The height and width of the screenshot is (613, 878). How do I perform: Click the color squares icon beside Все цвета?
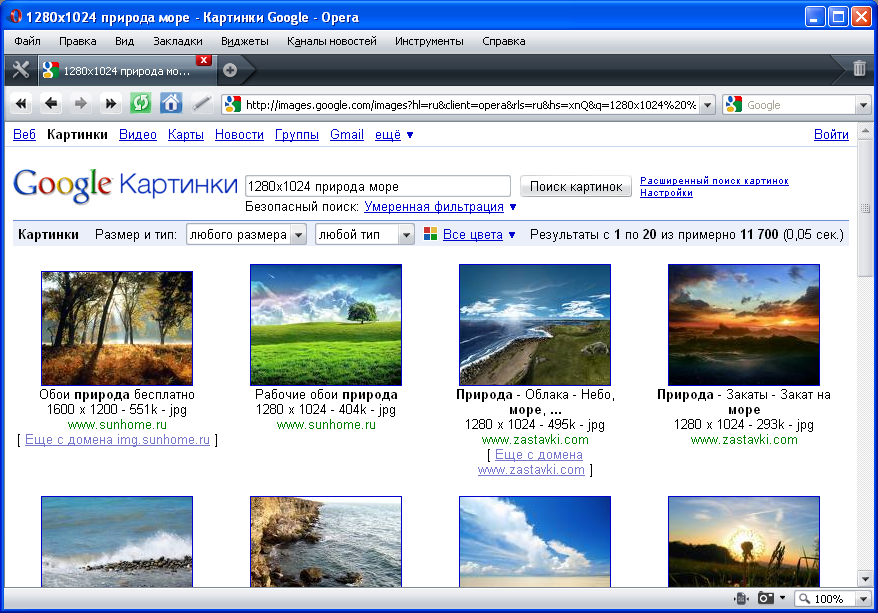pos(431,234)
